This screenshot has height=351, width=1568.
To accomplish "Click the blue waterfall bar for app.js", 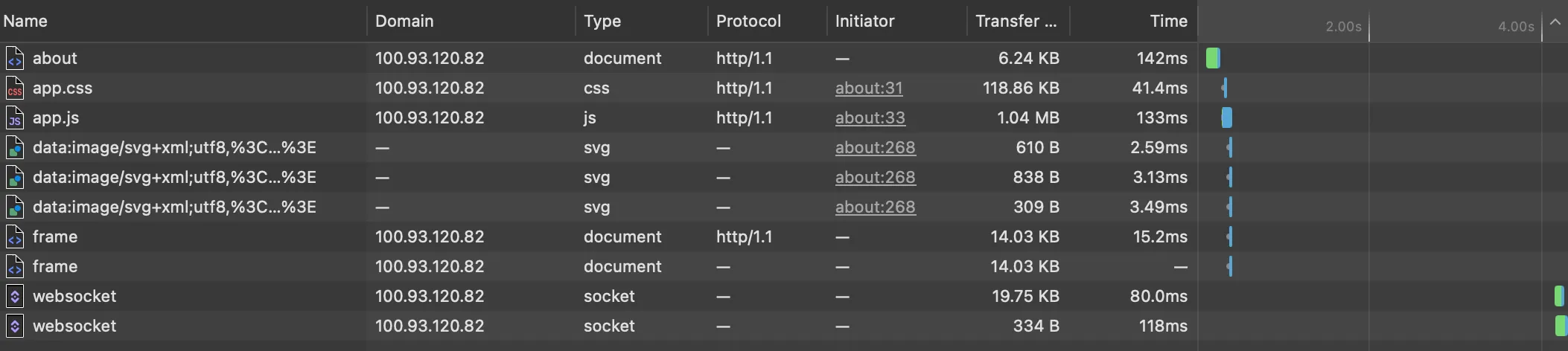I will click(x=1227, y=117).
